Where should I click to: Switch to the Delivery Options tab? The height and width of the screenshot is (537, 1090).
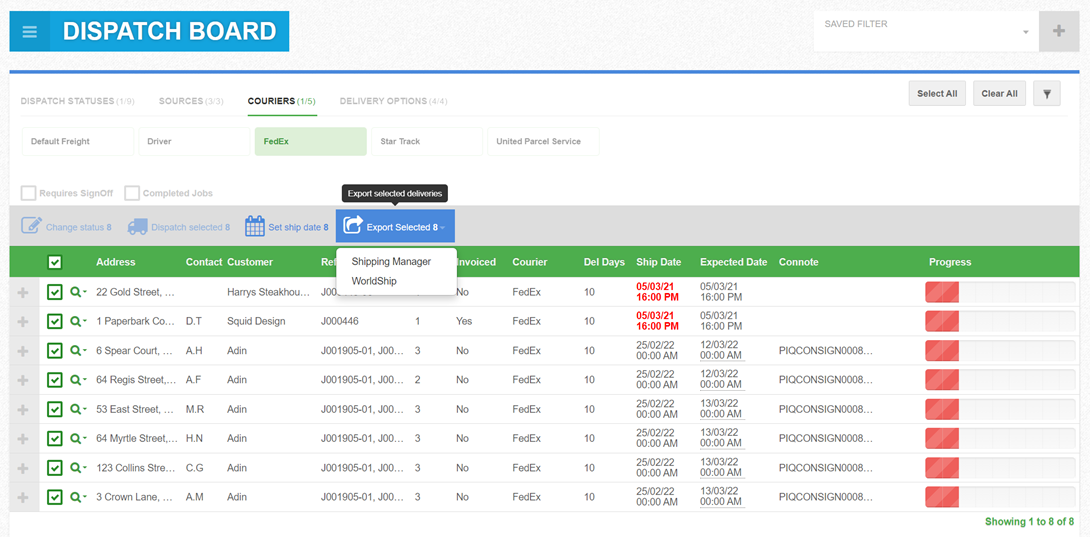393,101
